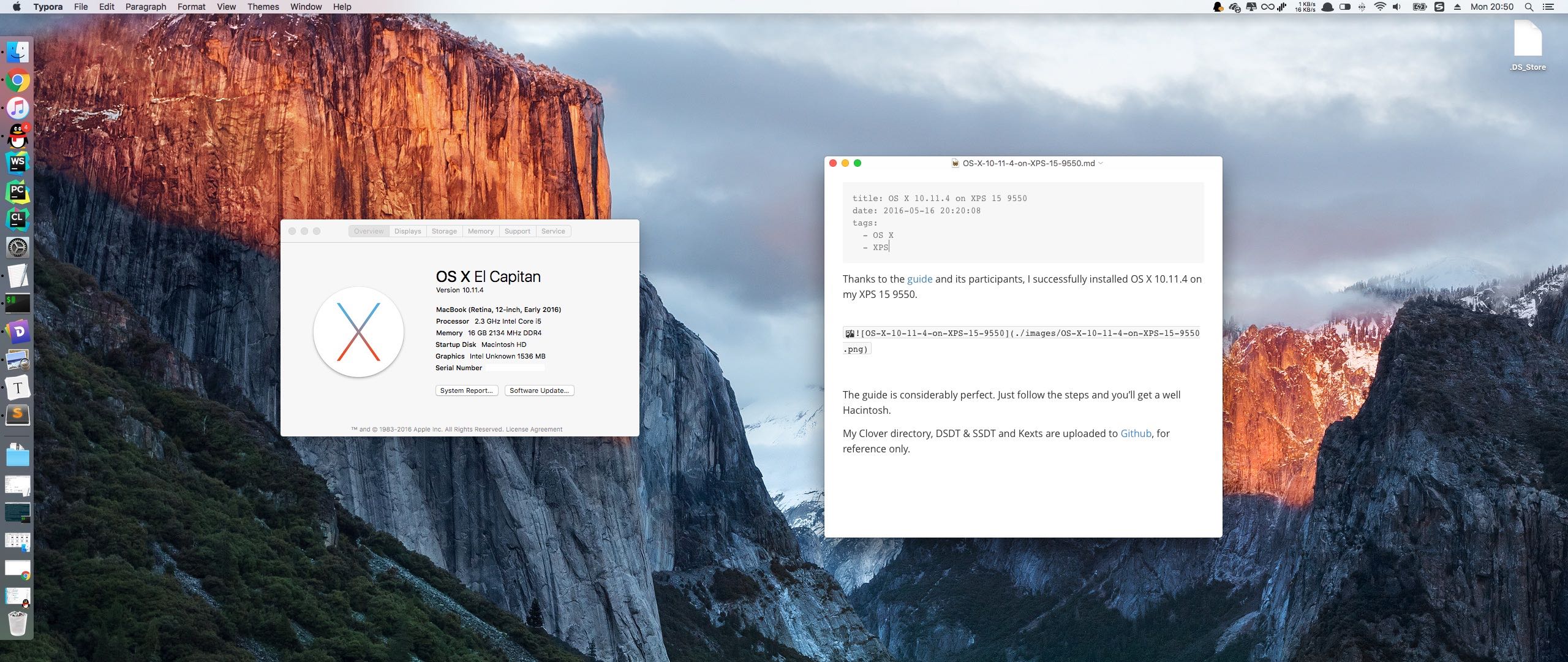Click the Bluetooth menu bar icon
1568x662 pixels.
(x=1362, y=7)
